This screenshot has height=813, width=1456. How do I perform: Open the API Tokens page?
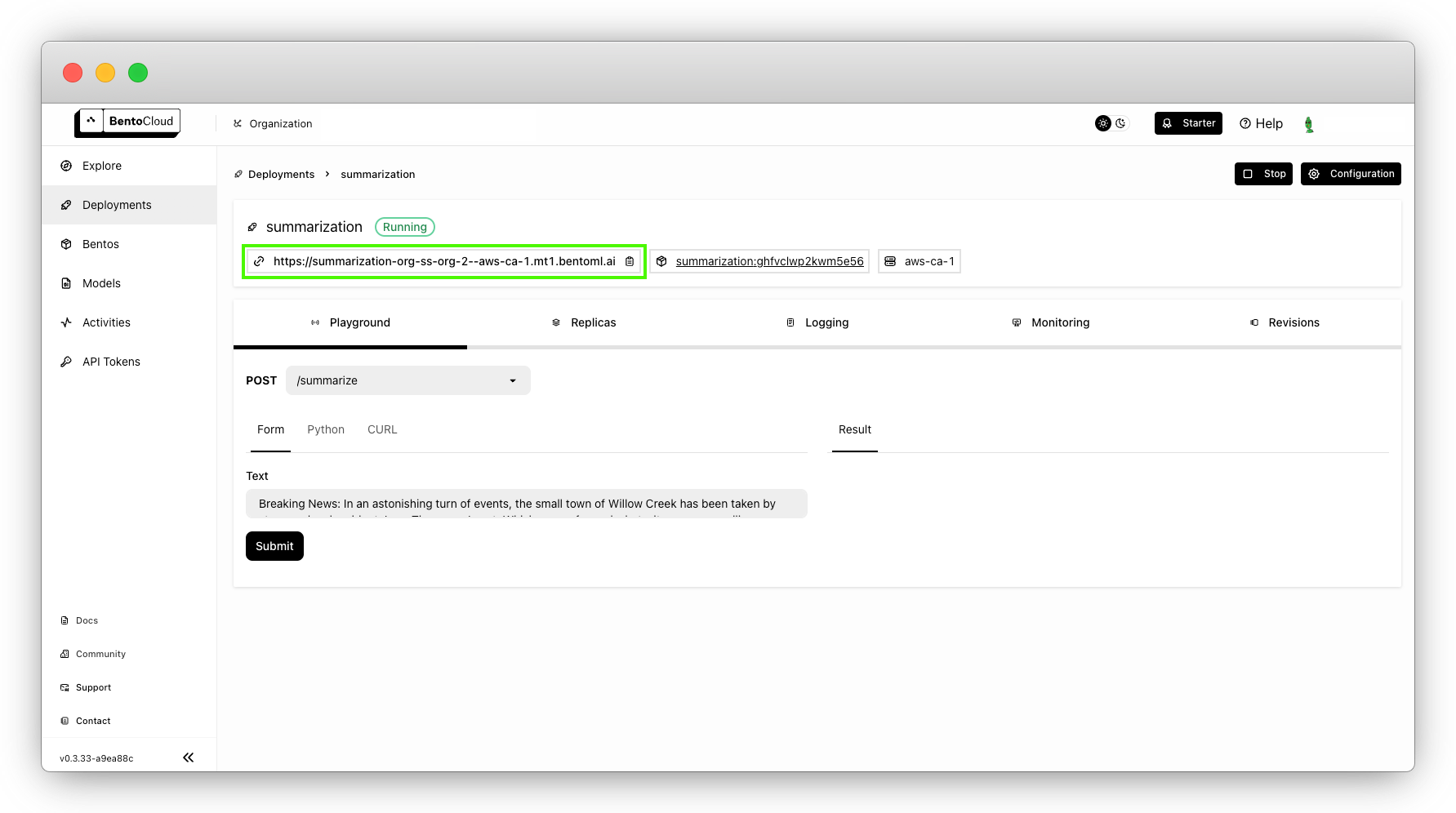[x=129, y=362]
